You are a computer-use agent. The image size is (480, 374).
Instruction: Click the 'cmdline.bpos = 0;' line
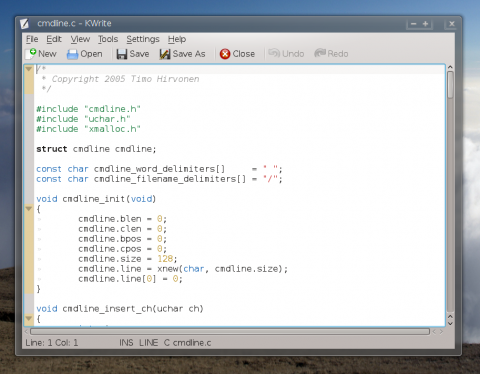(x=122, y=239)
